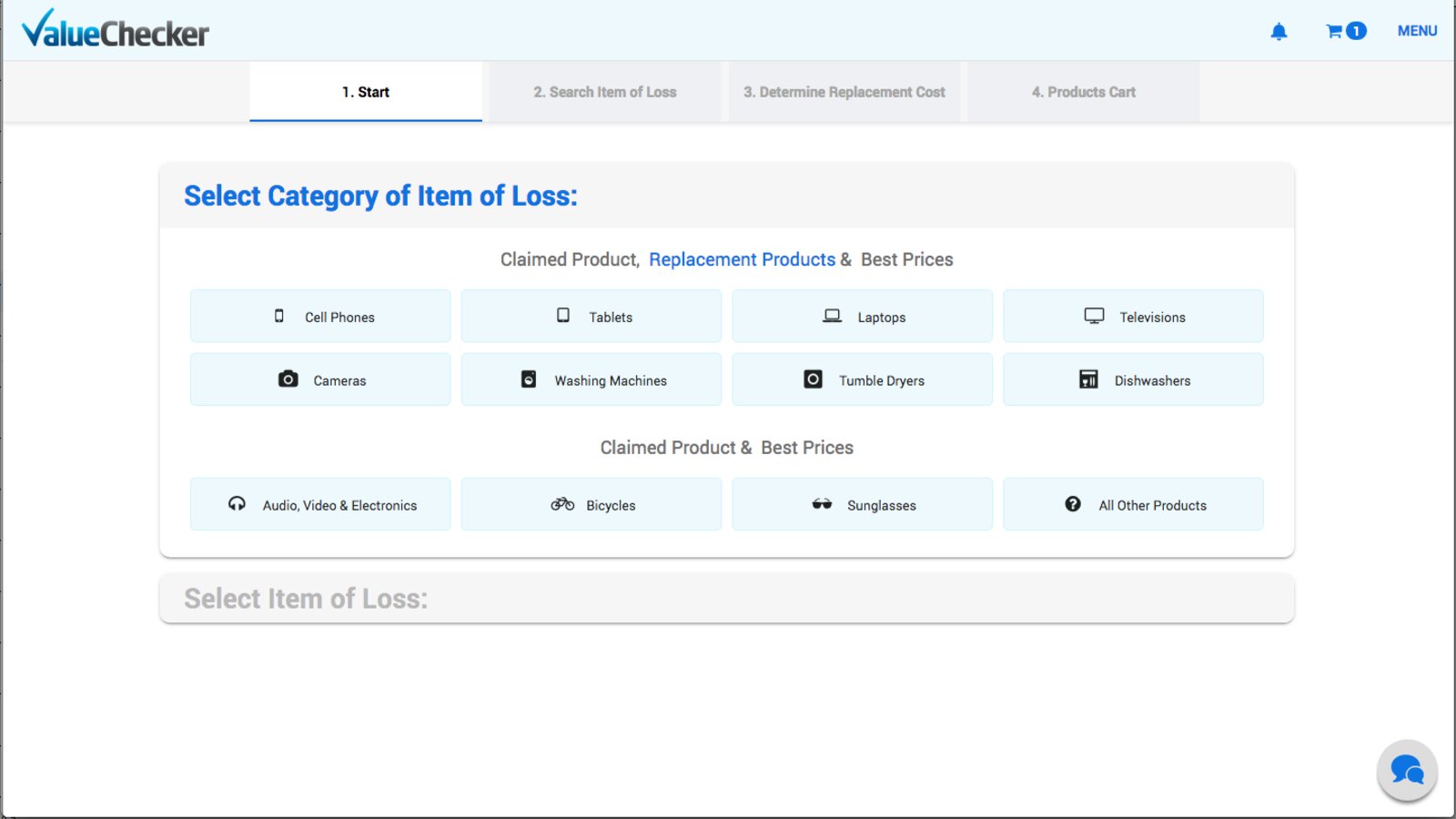The height and width of the screenshot is (819, 1456).
Task: Click the tumble dryer icon
Action: (814, 379)
